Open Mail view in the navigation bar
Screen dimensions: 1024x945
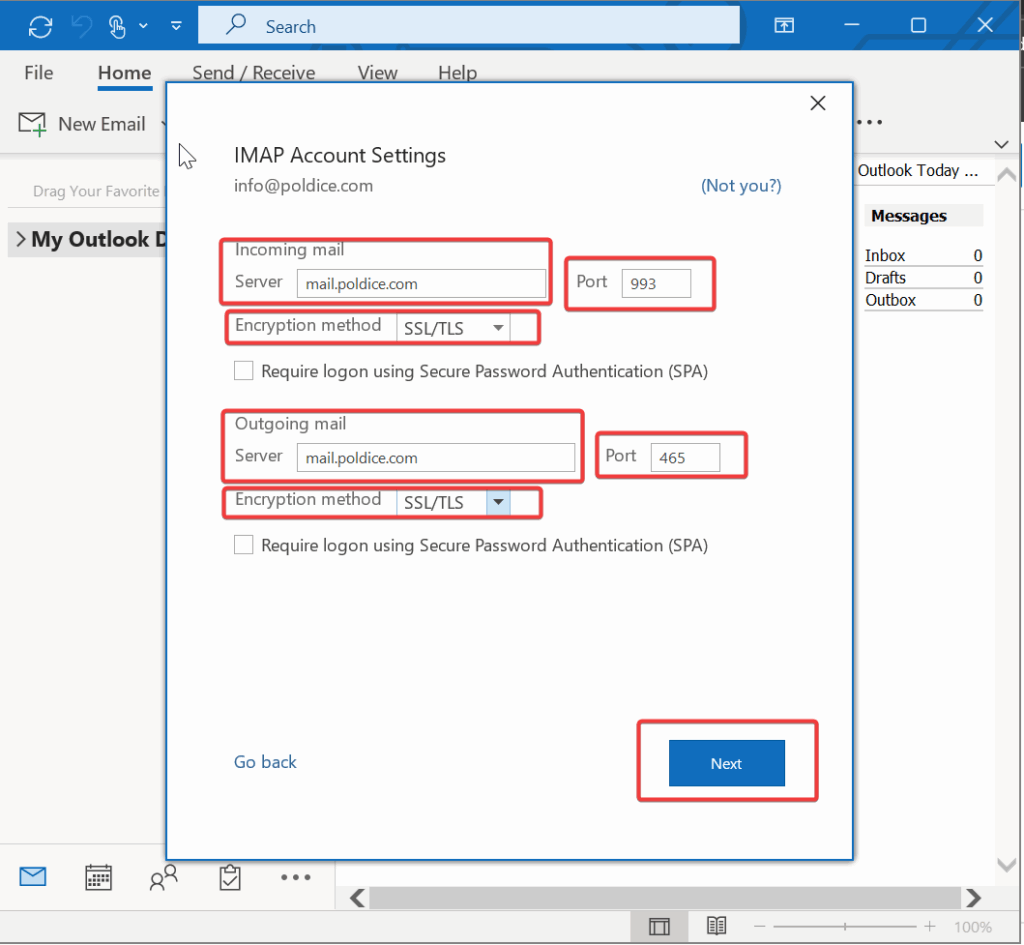coord(33,877)
